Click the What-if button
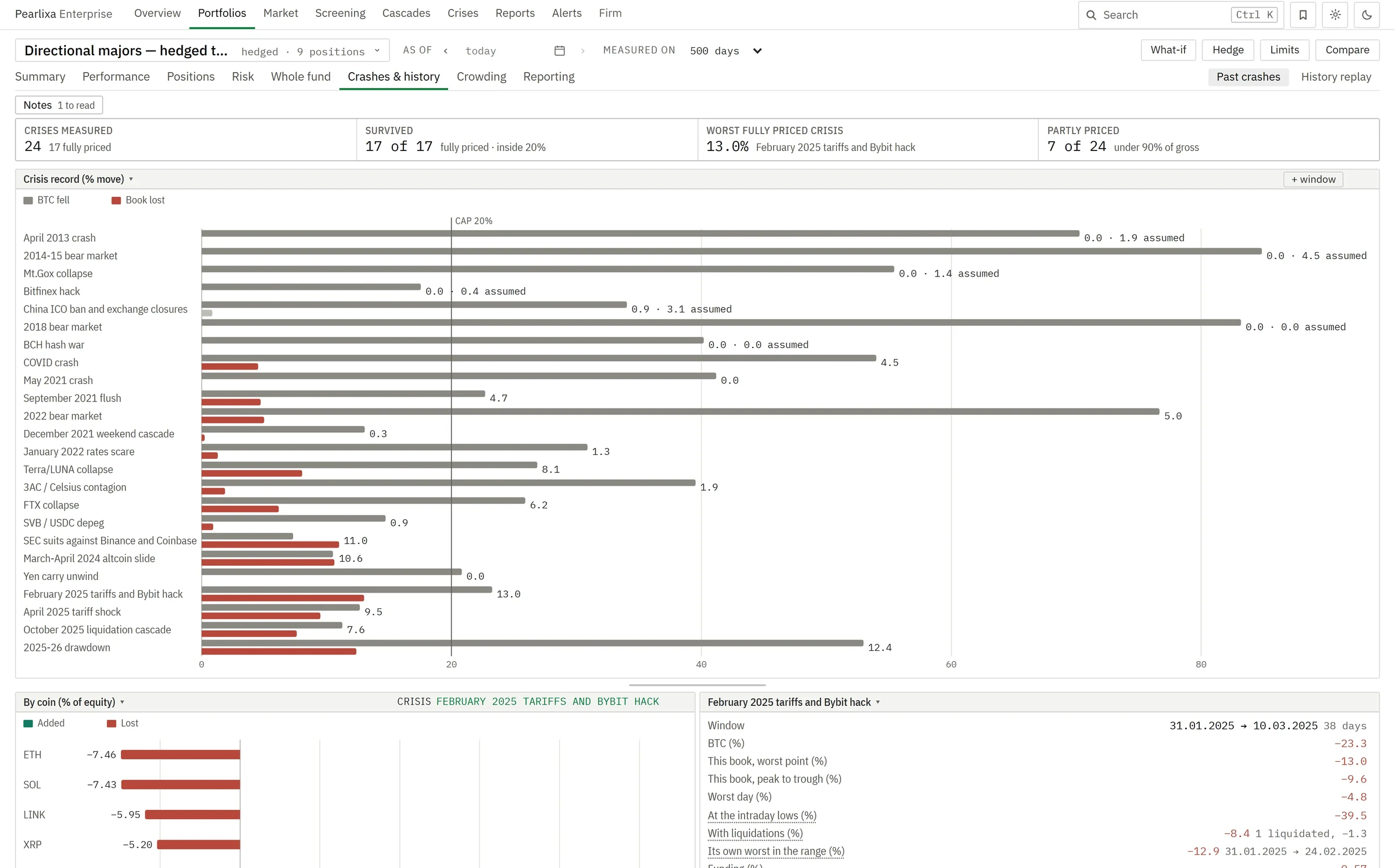1395x868 pixels. (x=1168, y=51)
